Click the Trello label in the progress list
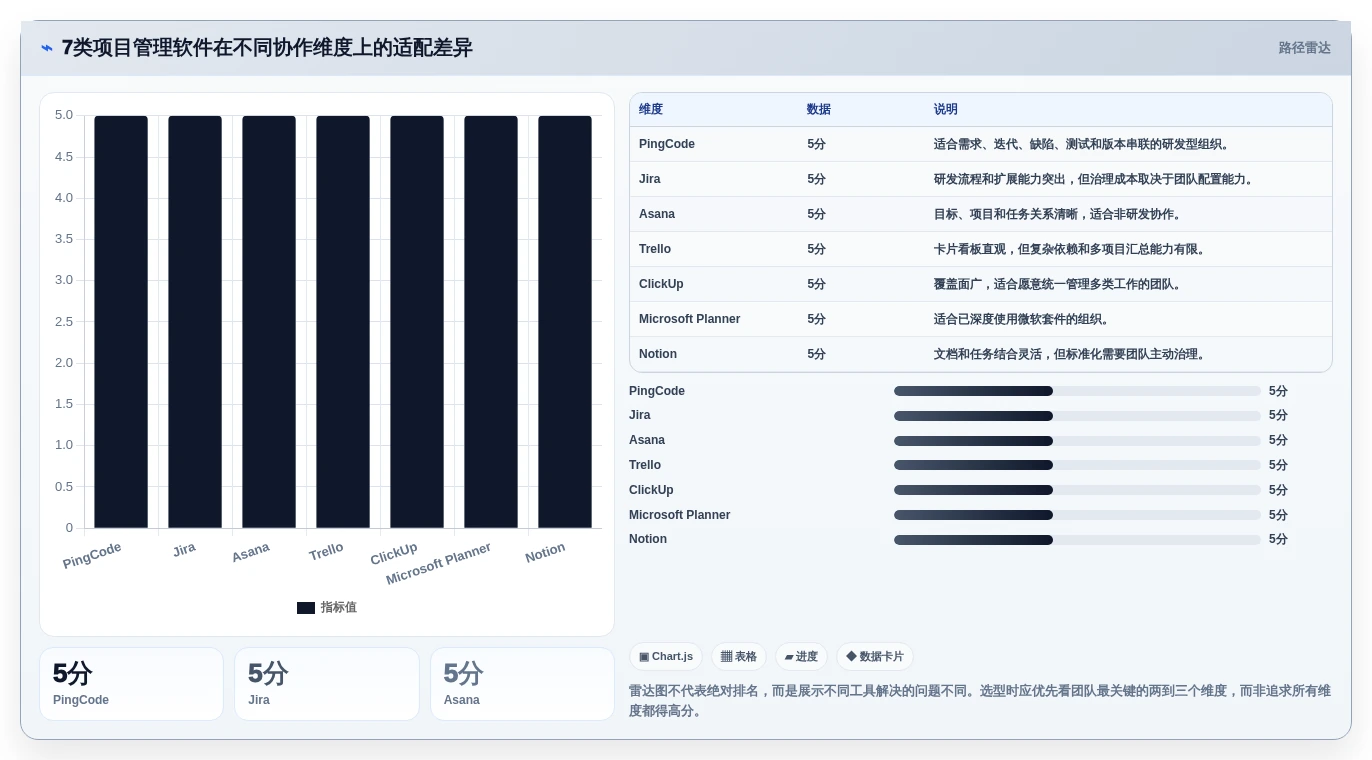The height and width of the screenshot is (760, 1372). tap(645, 465)
